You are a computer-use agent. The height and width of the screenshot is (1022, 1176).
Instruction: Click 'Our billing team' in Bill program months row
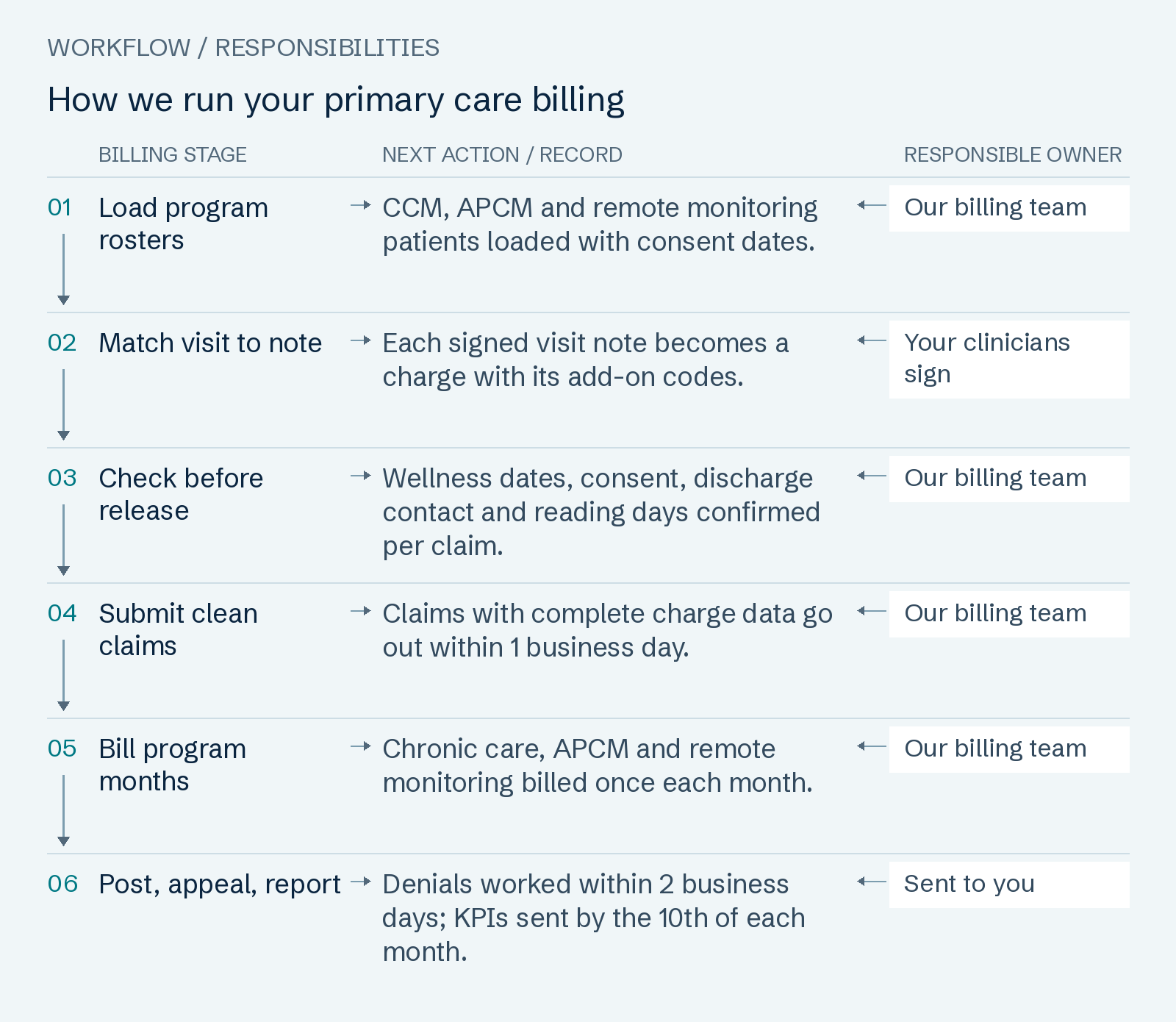pos(1009,749)
